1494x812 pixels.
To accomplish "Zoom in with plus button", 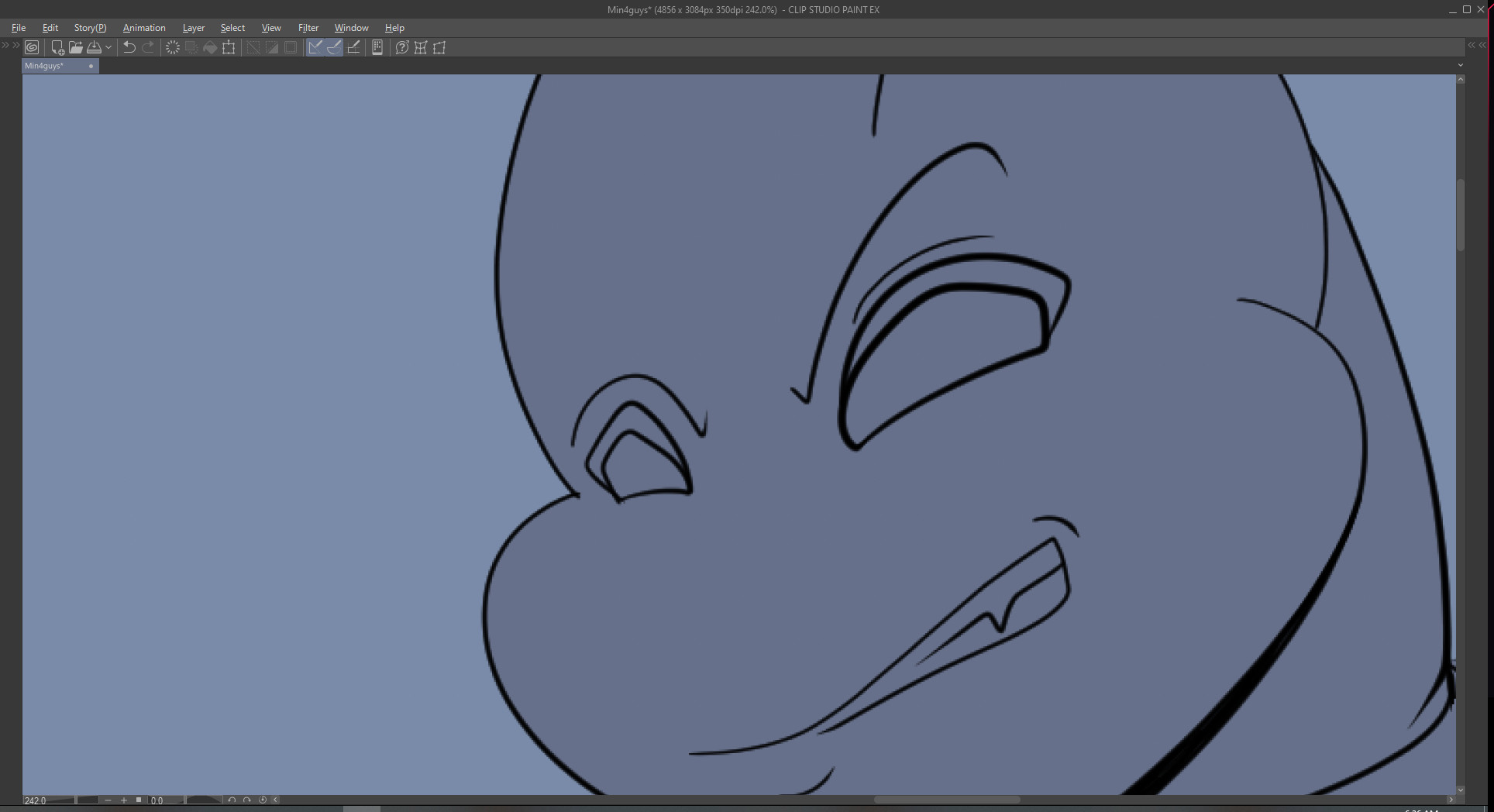I will [123, 800].
